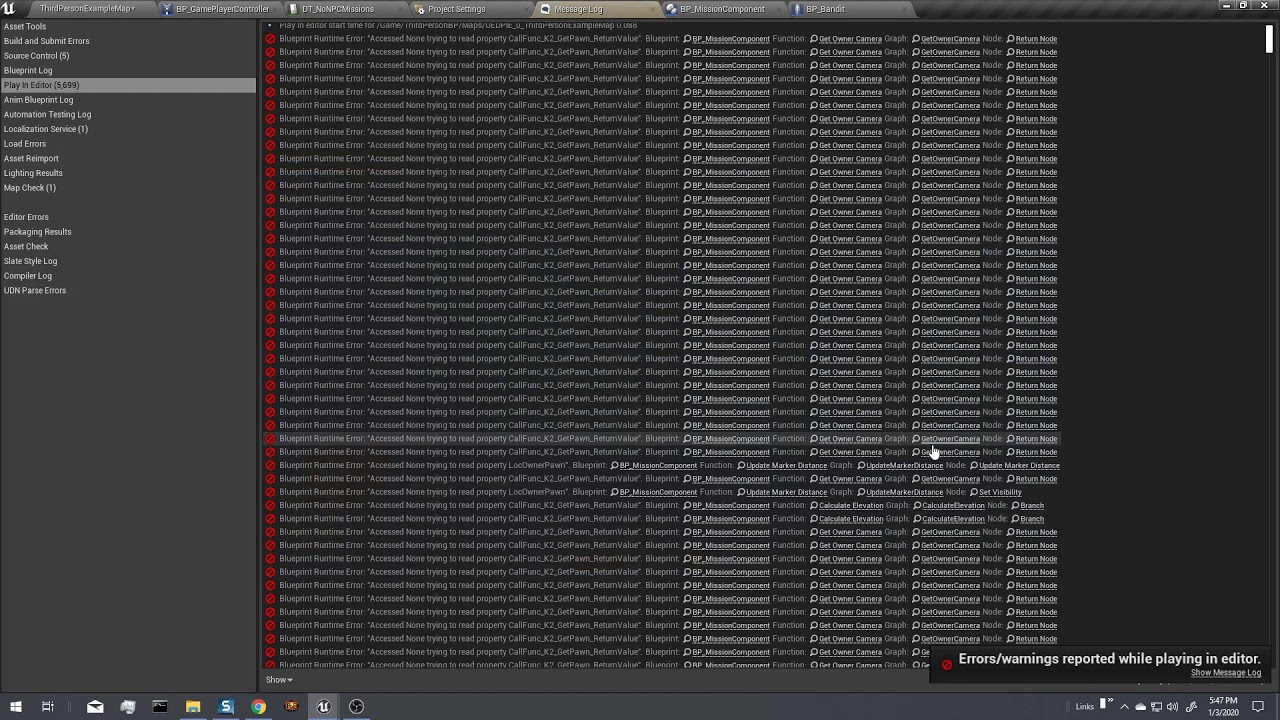Click the error icon on Set Visibility row
This screenshot has height=720, width=1280.
pyautogui.click(x=270, y=492)
